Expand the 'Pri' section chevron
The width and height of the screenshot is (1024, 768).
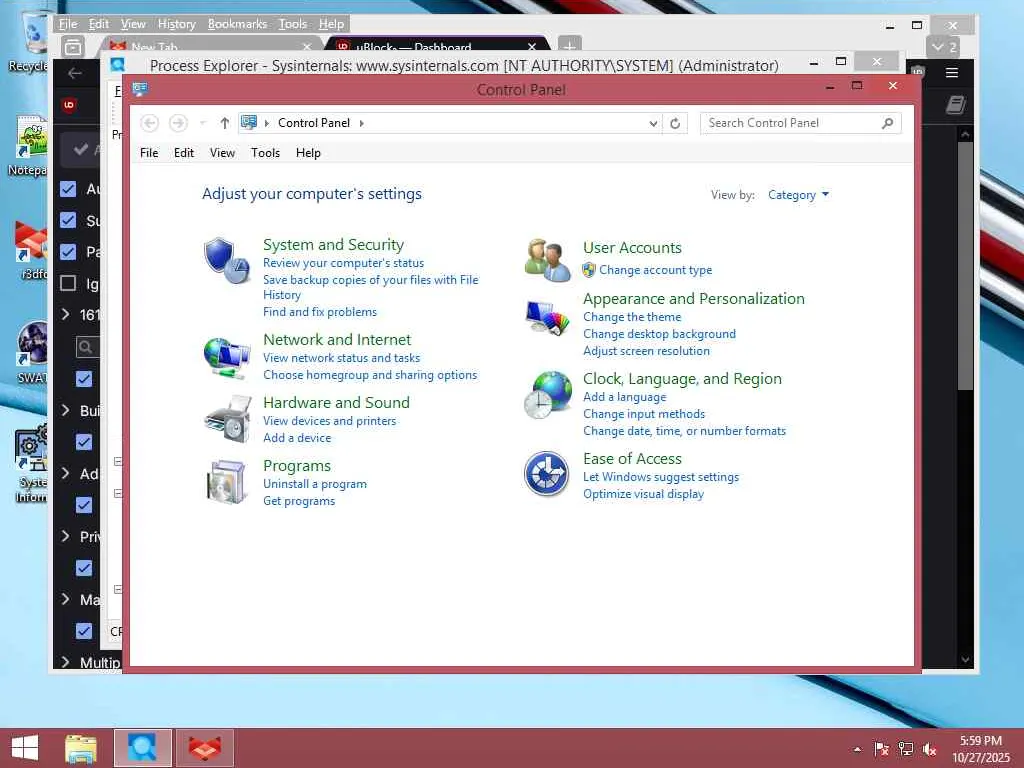pos(65,536)
